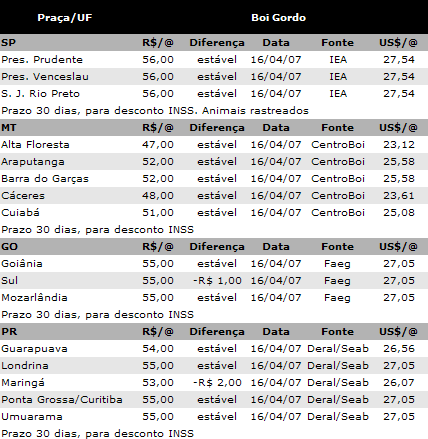Select the Alta Floresta price 47,00
Screen dimensions: 428x439
click(158, 145)
